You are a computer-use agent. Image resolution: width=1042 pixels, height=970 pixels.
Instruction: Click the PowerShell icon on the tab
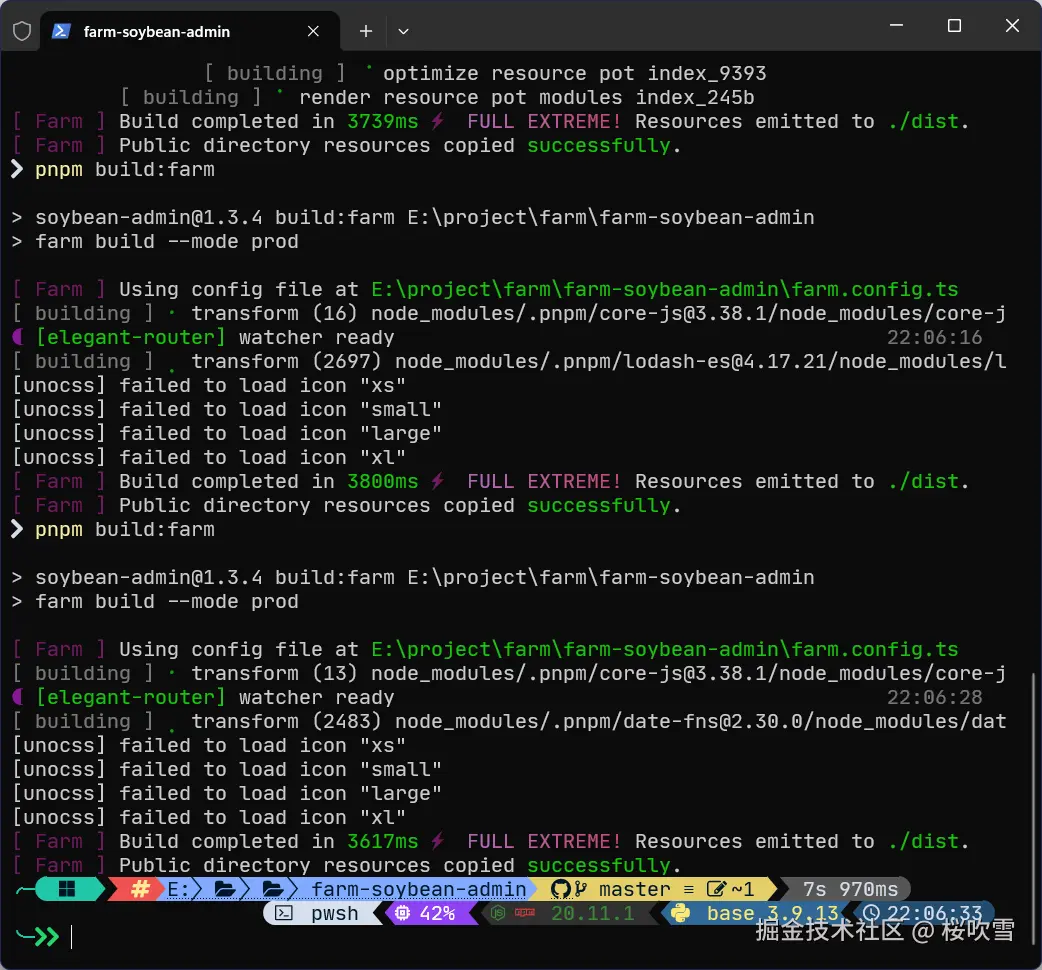point(61,31)
